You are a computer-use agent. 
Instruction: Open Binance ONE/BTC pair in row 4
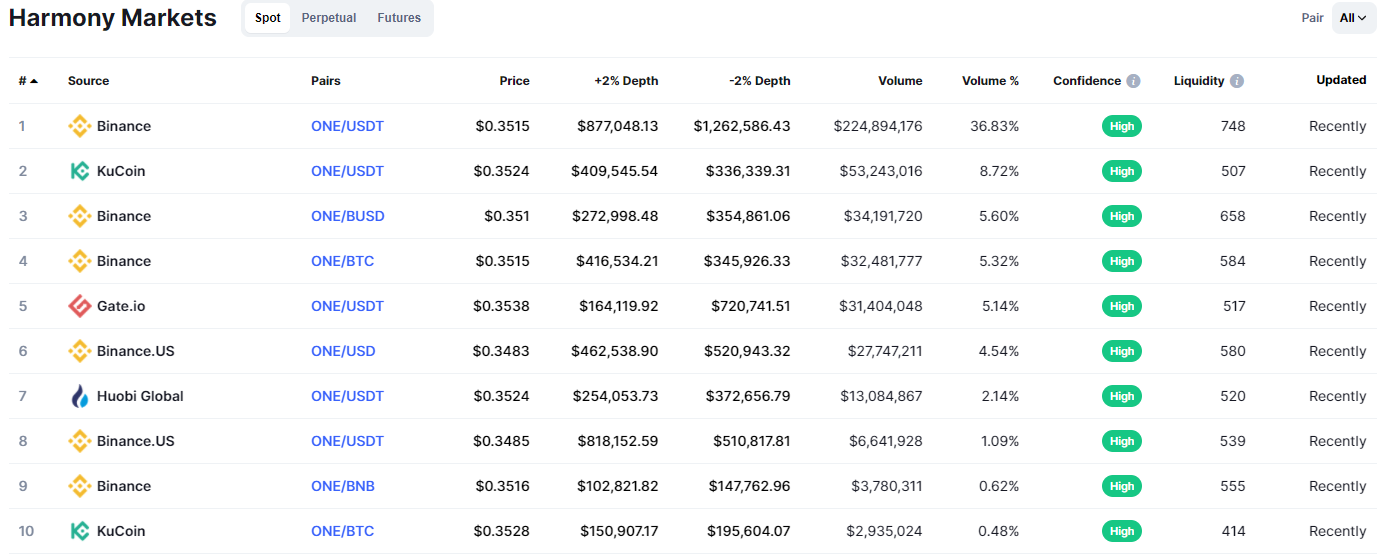342,261
